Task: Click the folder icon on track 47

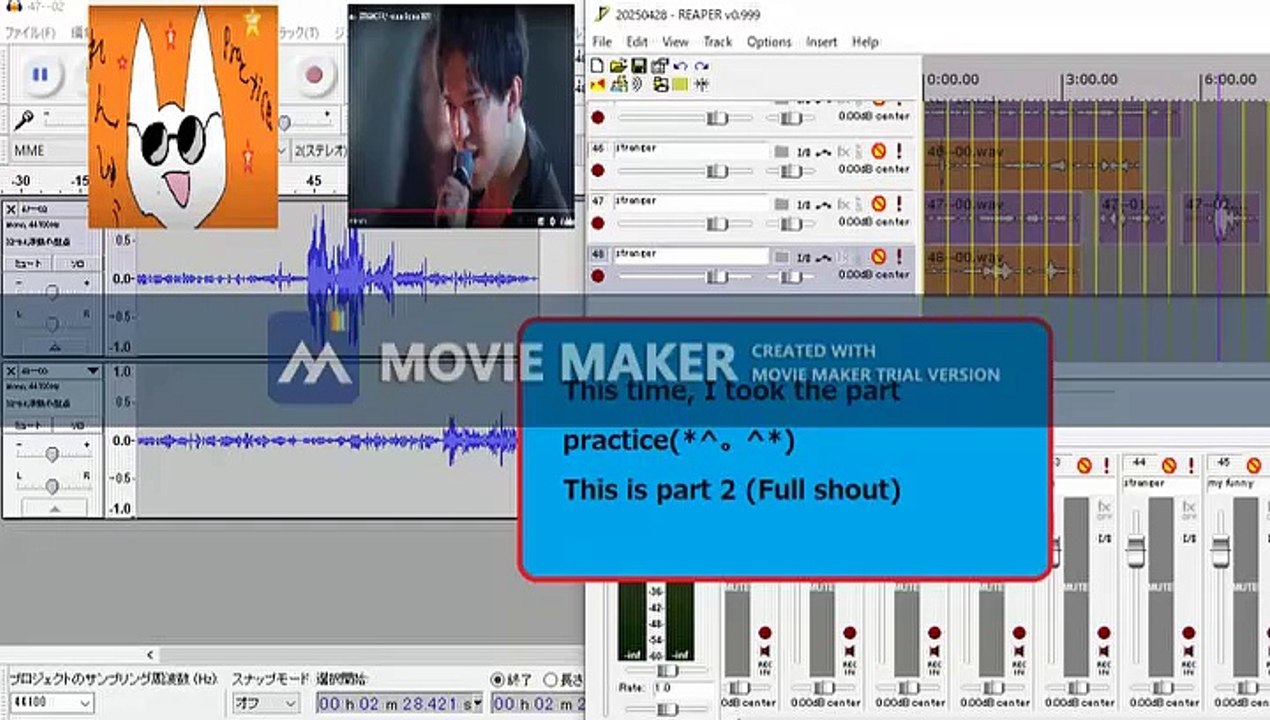Action: pos(781,204)
